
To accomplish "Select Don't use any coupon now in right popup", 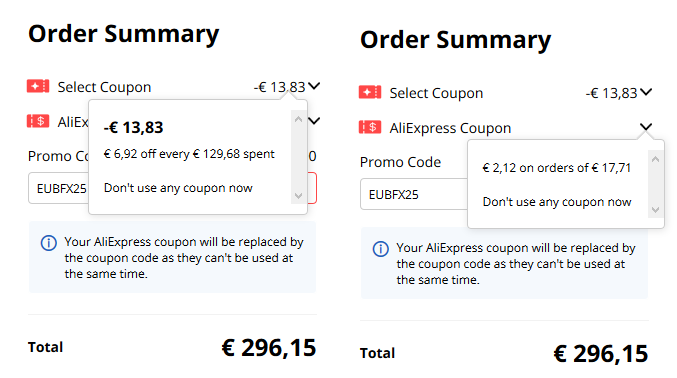I will 557,202.
